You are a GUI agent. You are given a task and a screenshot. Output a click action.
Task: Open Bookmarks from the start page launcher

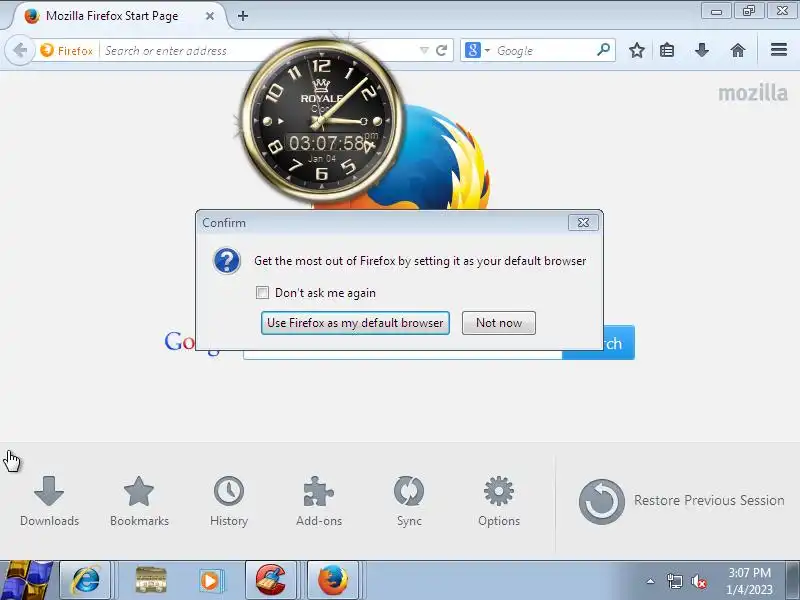pos(139,501)
